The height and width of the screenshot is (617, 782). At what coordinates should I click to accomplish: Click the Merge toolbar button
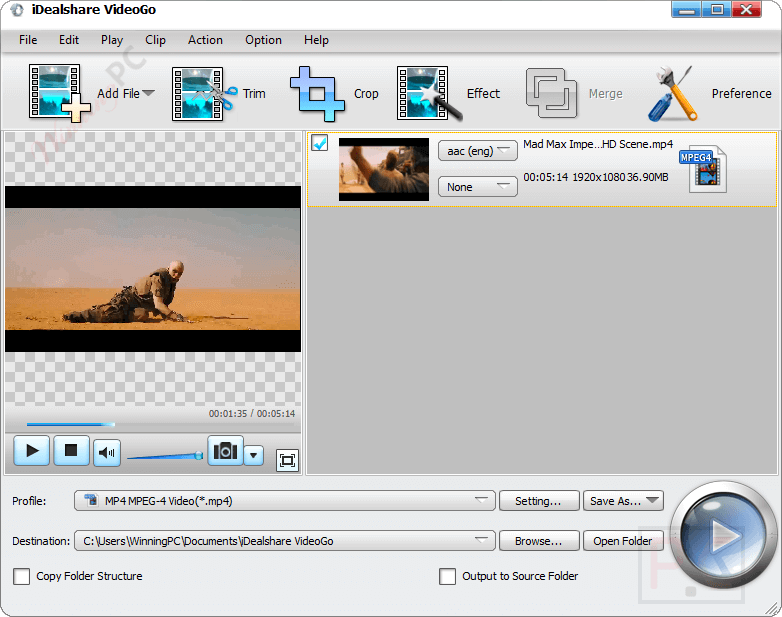click(x=574, y=93)
